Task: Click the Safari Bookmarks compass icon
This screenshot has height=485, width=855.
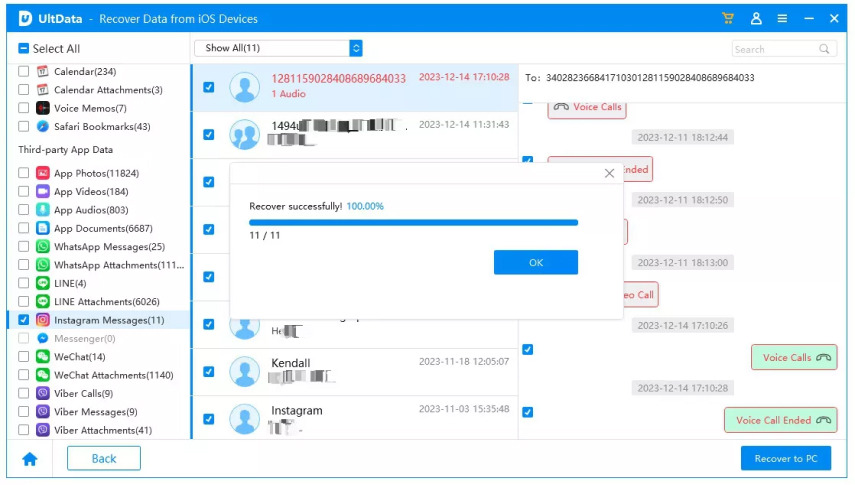Action: 43,127
